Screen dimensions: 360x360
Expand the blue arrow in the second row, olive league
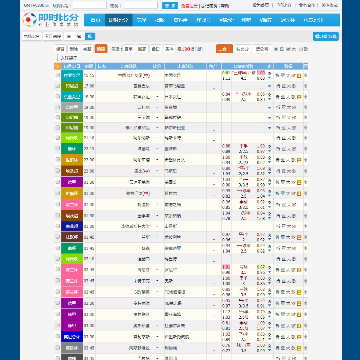pos(269,86)
